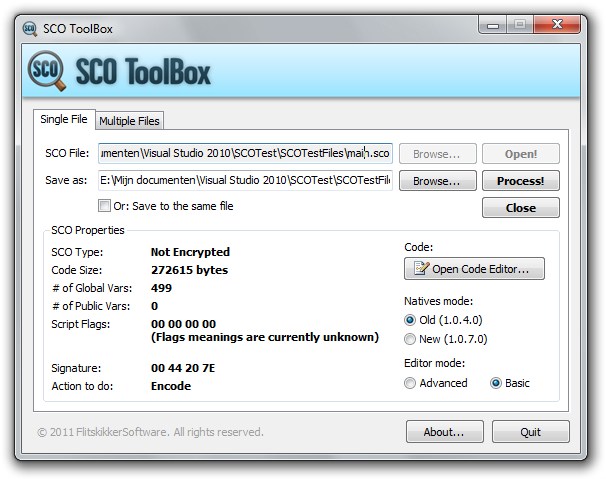Viewport: 606px width, 479px height.
Task: Click the 'Editor mode:' label
Action: point(434,363)
